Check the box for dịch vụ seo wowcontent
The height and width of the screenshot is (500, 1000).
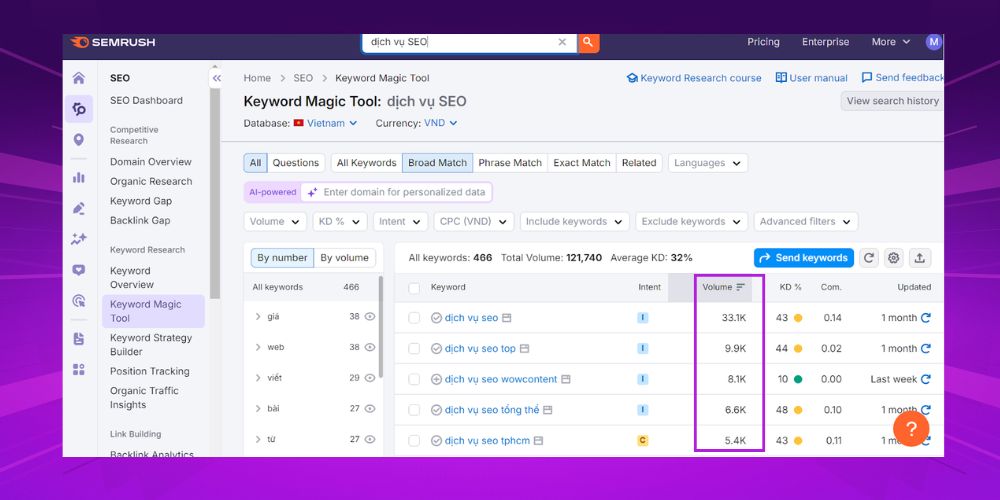coord(414,379)
